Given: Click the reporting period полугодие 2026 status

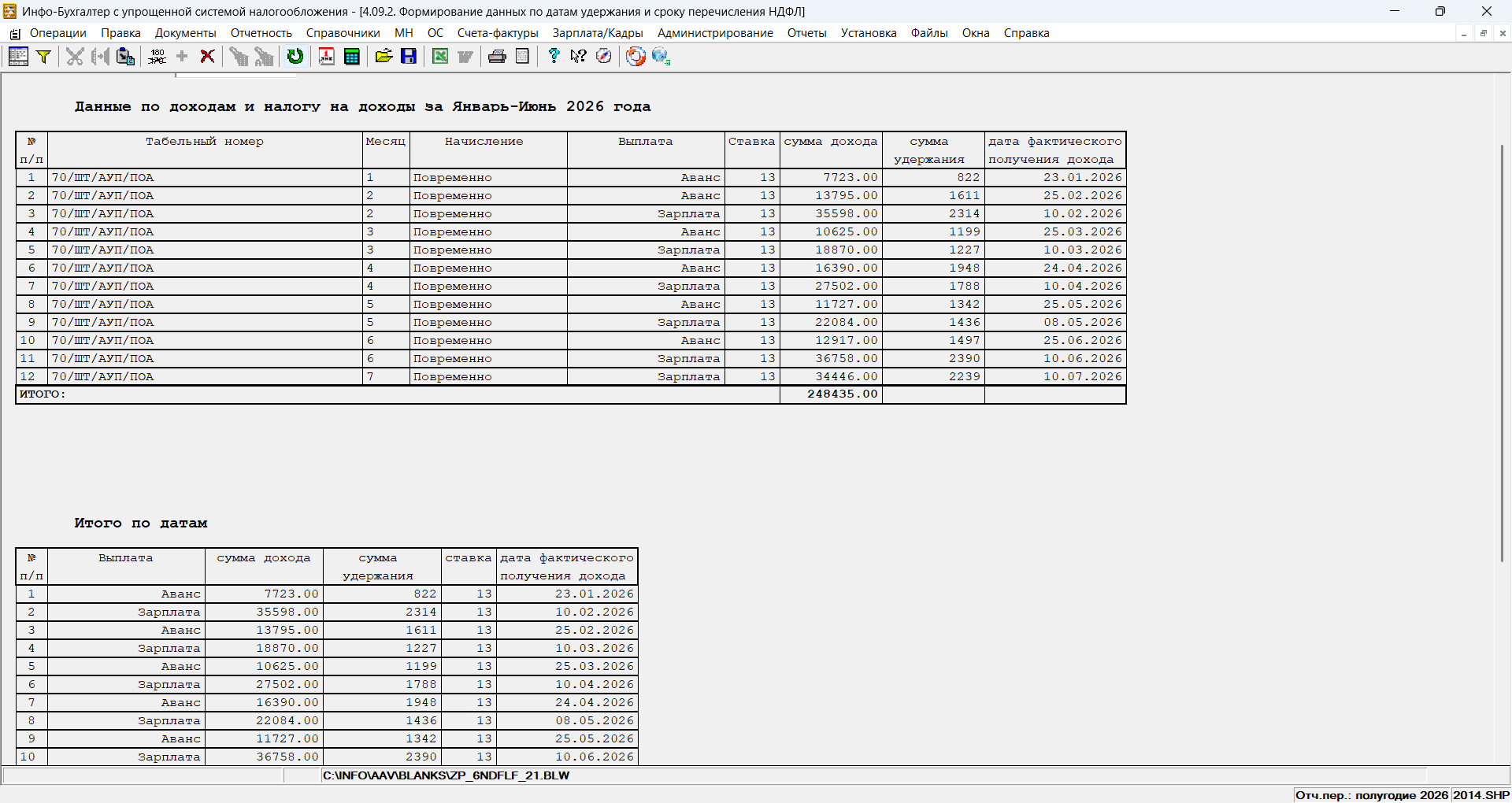Looking at the screenshot, I should click(1373, 795).
